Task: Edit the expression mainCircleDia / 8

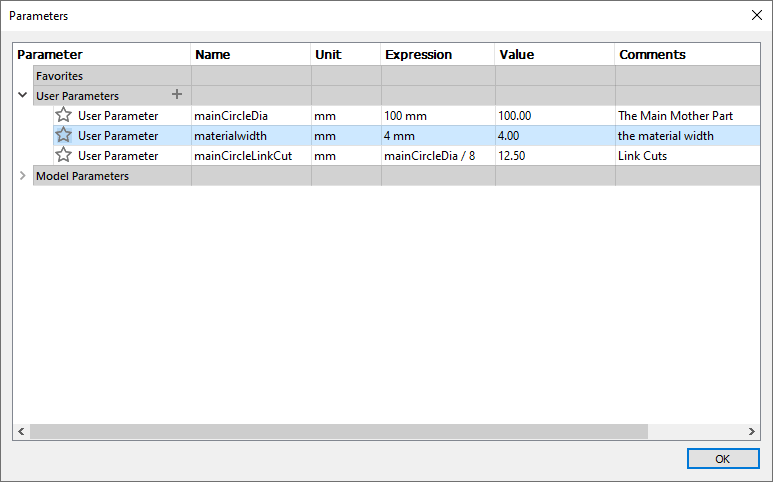Action: [x=438, y=156]
